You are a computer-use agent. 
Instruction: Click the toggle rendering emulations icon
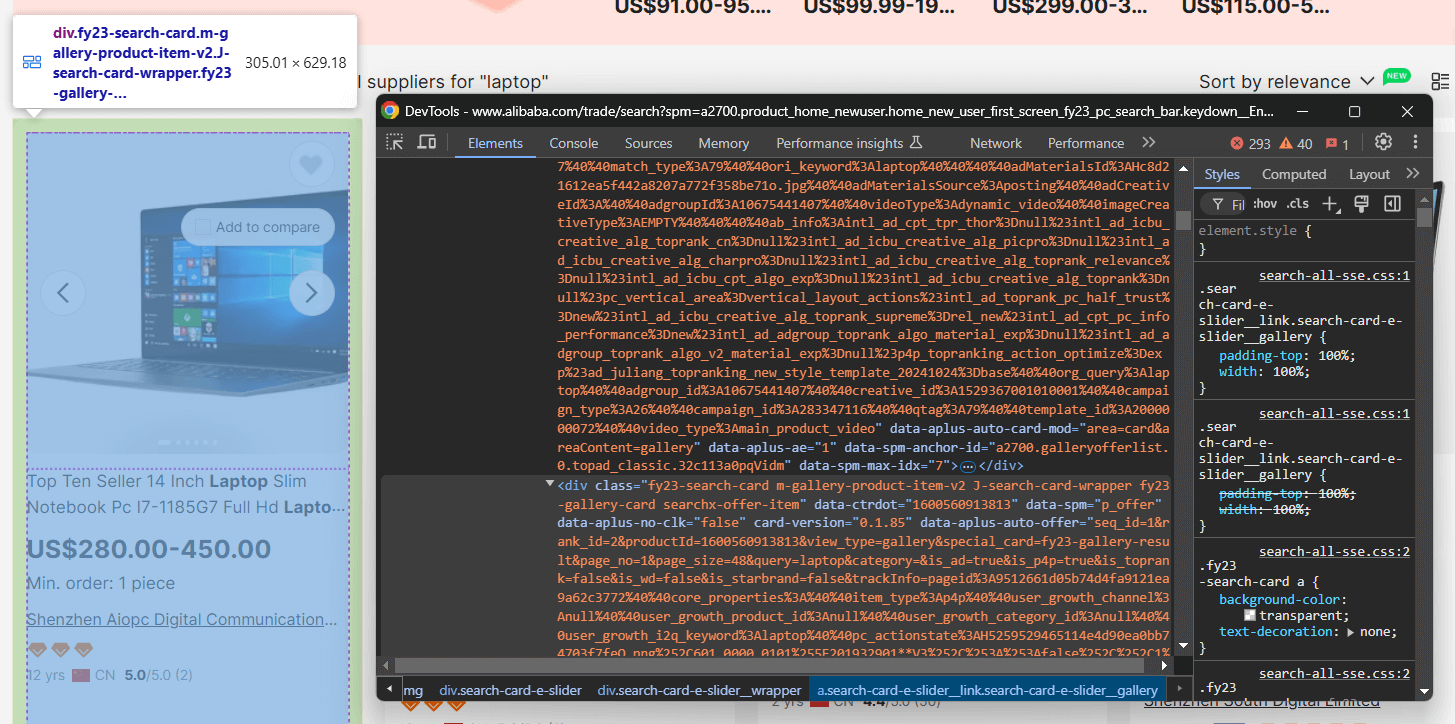point(1361,203)
